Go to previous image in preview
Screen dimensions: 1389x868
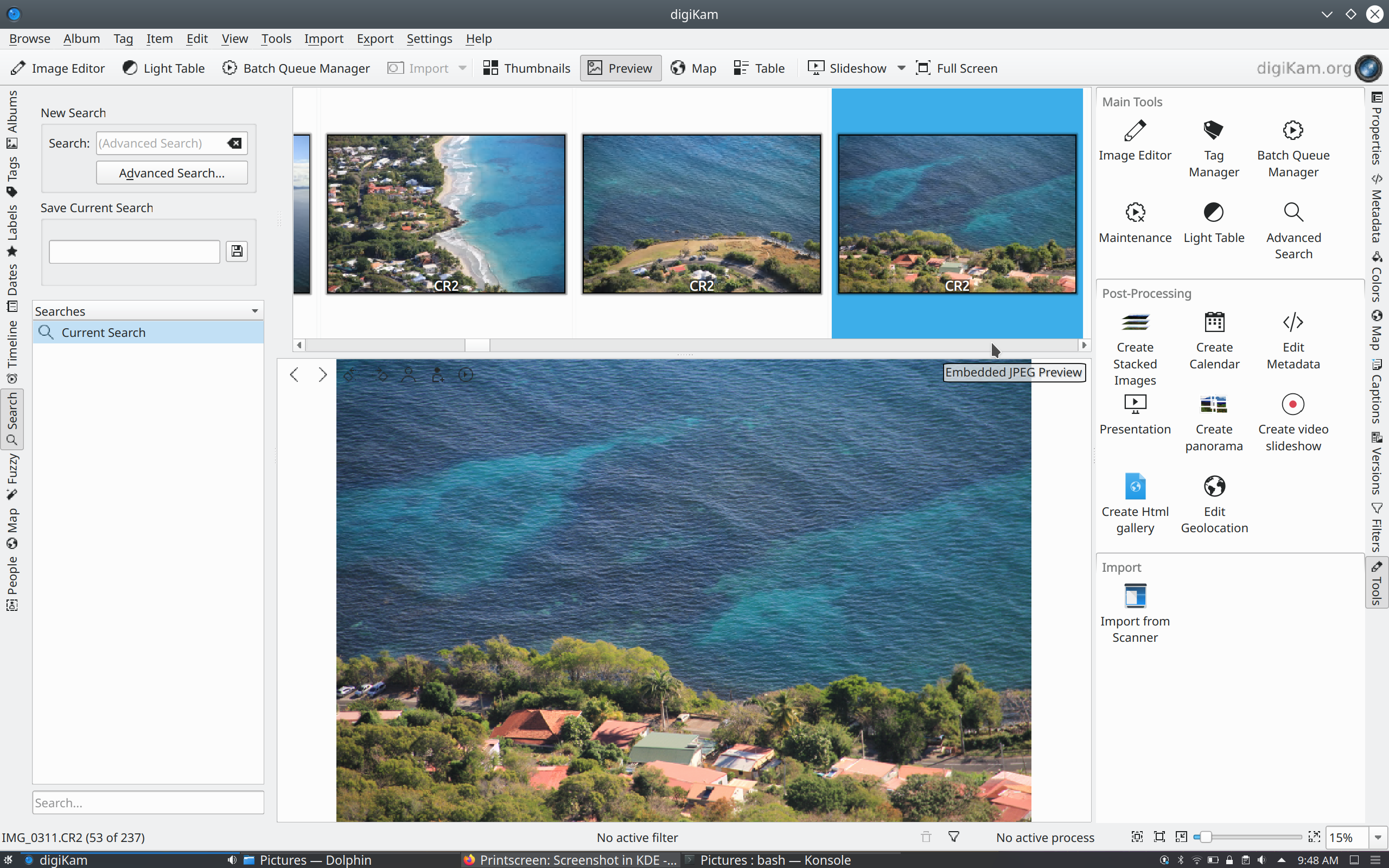click(x=294, y=375)
